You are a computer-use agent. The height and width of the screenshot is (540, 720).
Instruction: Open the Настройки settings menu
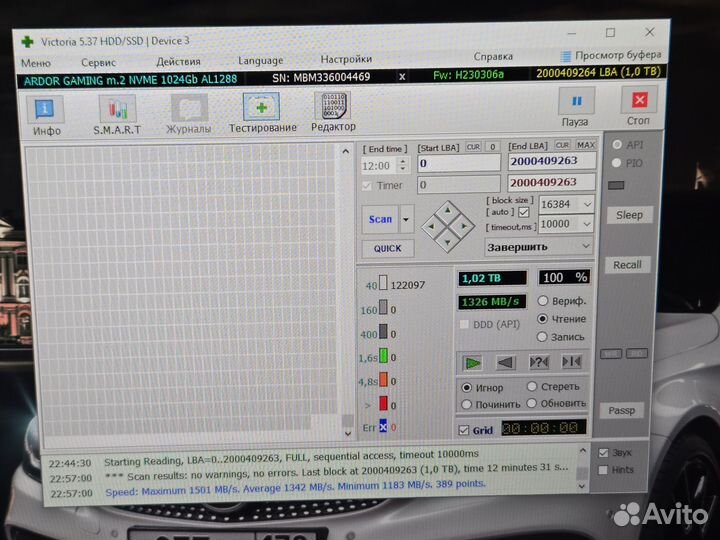346,60
